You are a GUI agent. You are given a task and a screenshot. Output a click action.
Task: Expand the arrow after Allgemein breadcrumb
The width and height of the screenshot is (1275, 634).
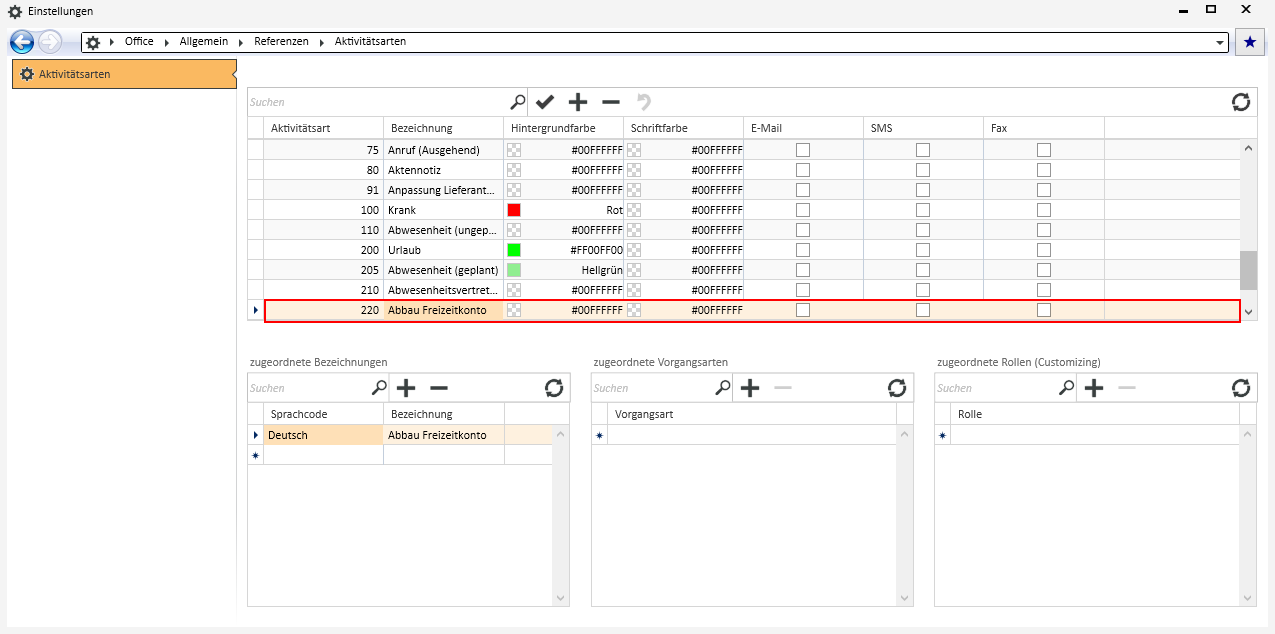point(241,42)
